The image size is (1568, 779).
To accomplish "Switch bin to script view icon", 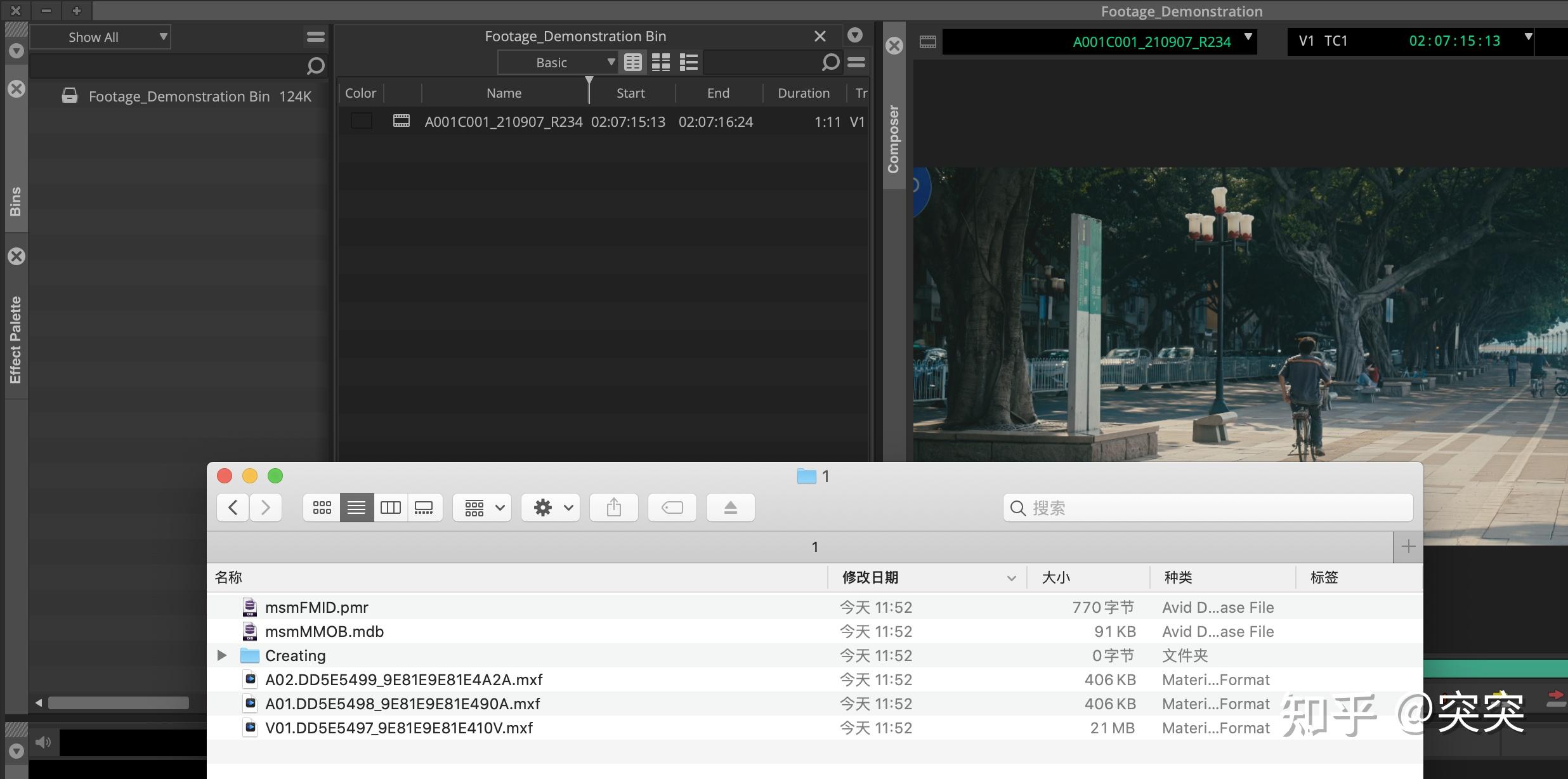I will pos(688,62).
